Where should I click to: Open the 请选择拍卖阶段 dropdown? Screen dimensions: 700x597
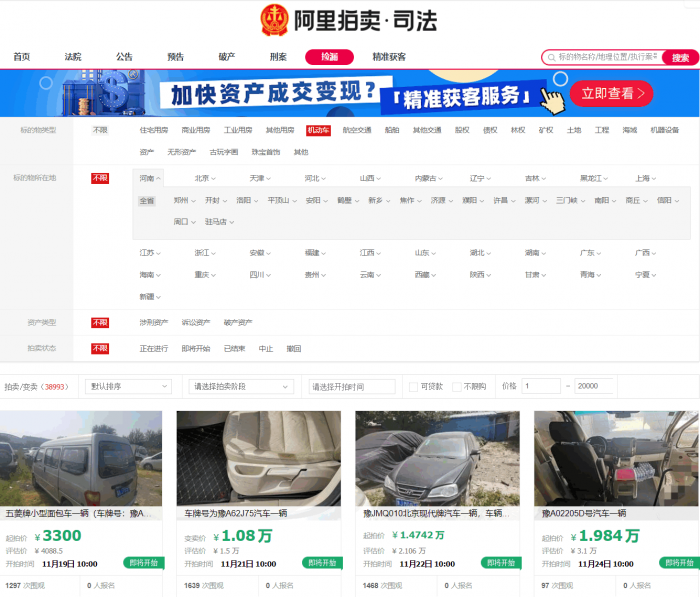[x=240, y=386]
